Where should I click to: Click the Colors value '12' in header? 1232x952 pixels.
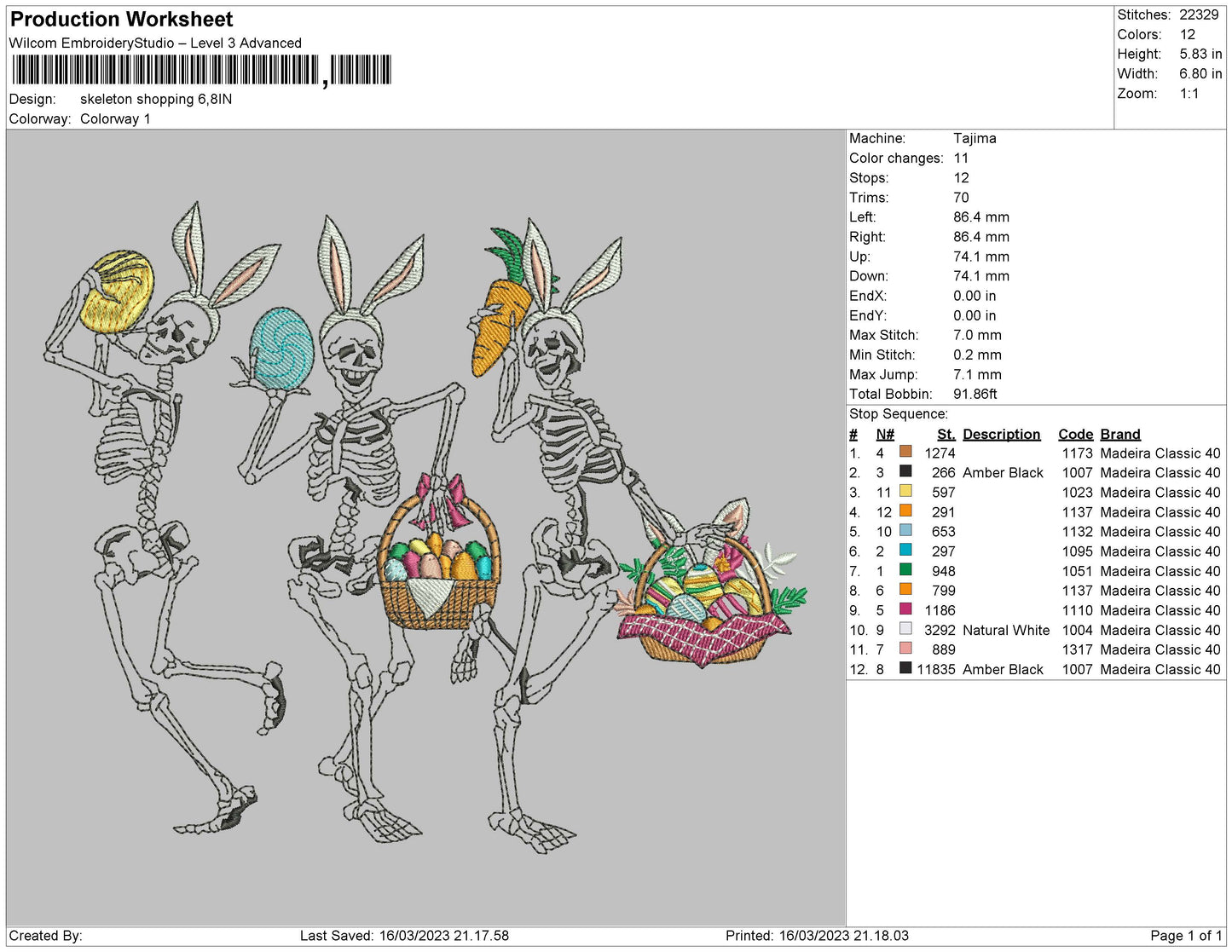(x=1188, y=35)
